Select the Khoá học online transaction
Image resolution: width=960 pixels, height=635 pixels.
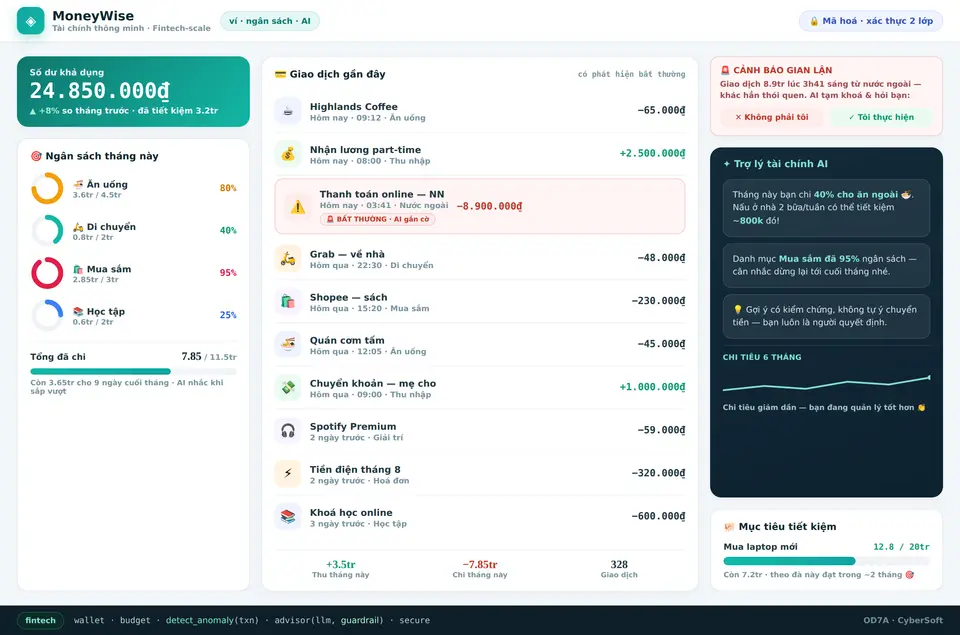pos(480,517)
